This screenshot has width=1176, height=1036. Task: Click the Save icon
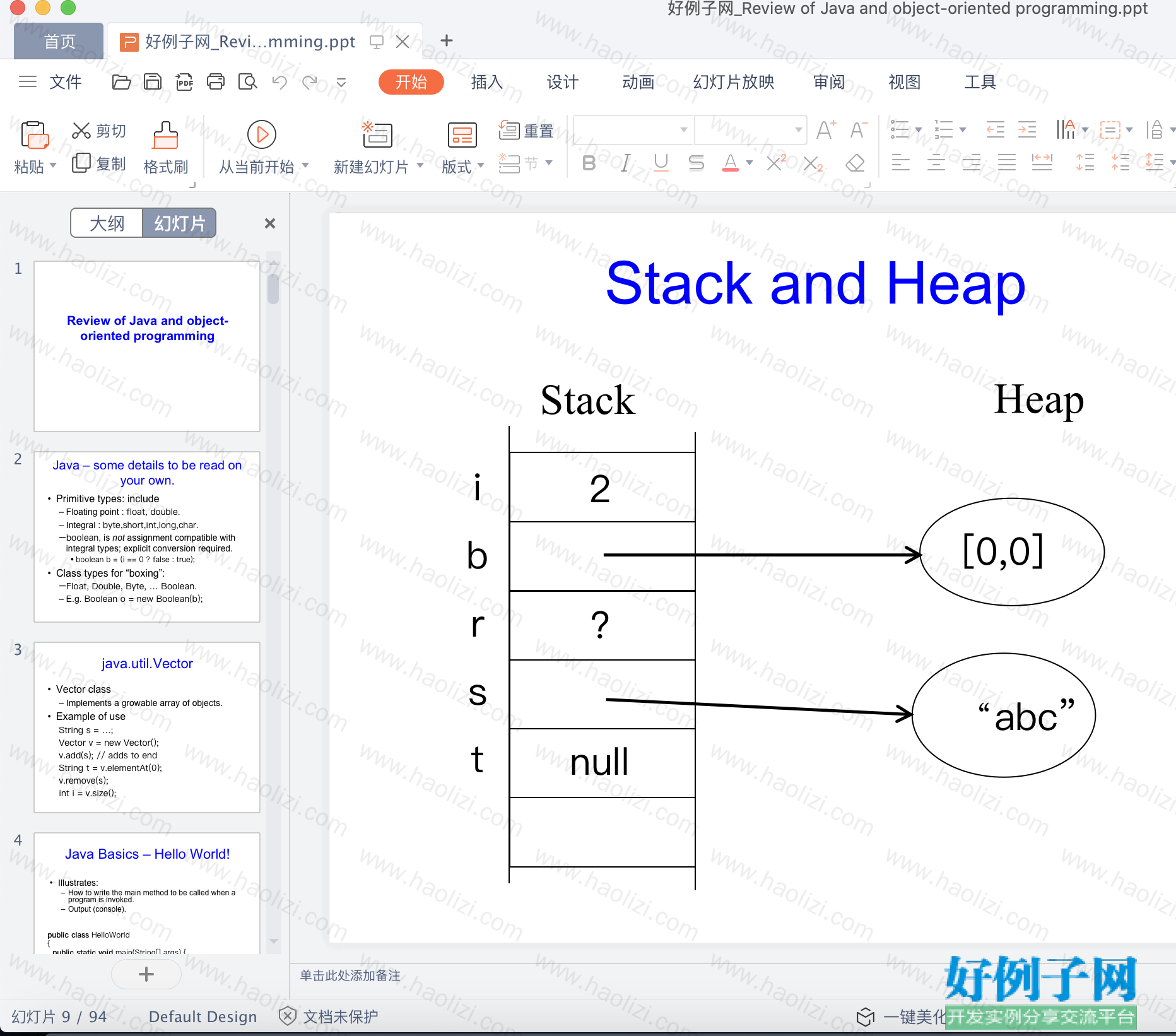pos(153,82)
